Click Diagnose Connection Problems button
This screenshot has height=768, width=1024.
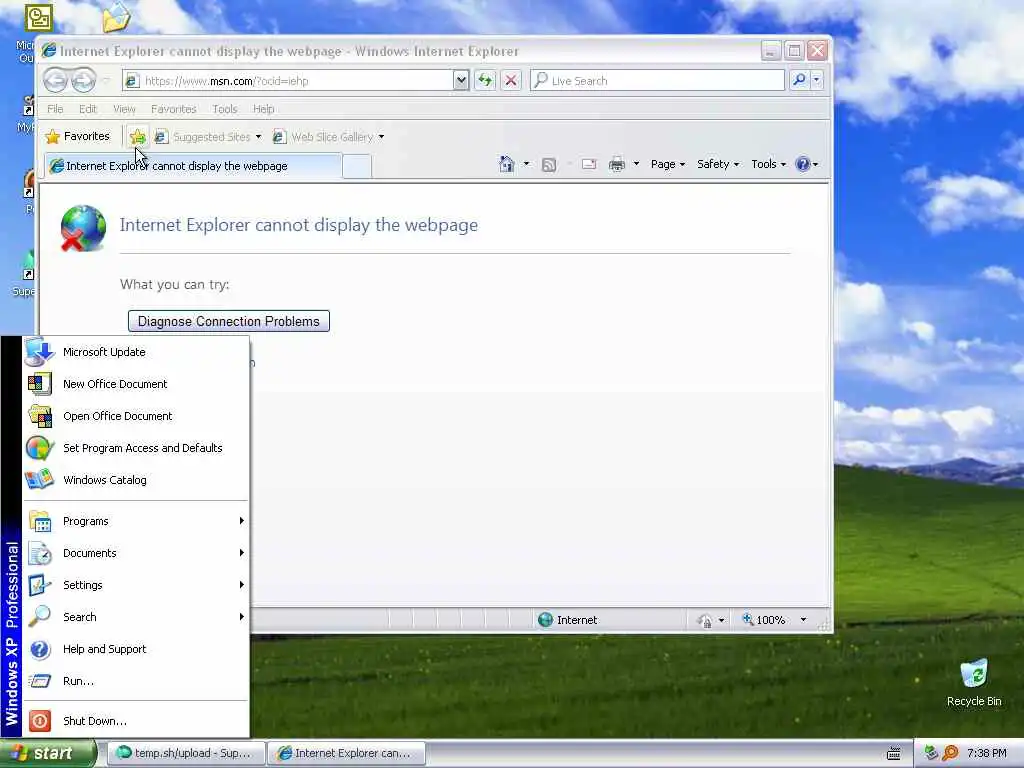[229, 321]
